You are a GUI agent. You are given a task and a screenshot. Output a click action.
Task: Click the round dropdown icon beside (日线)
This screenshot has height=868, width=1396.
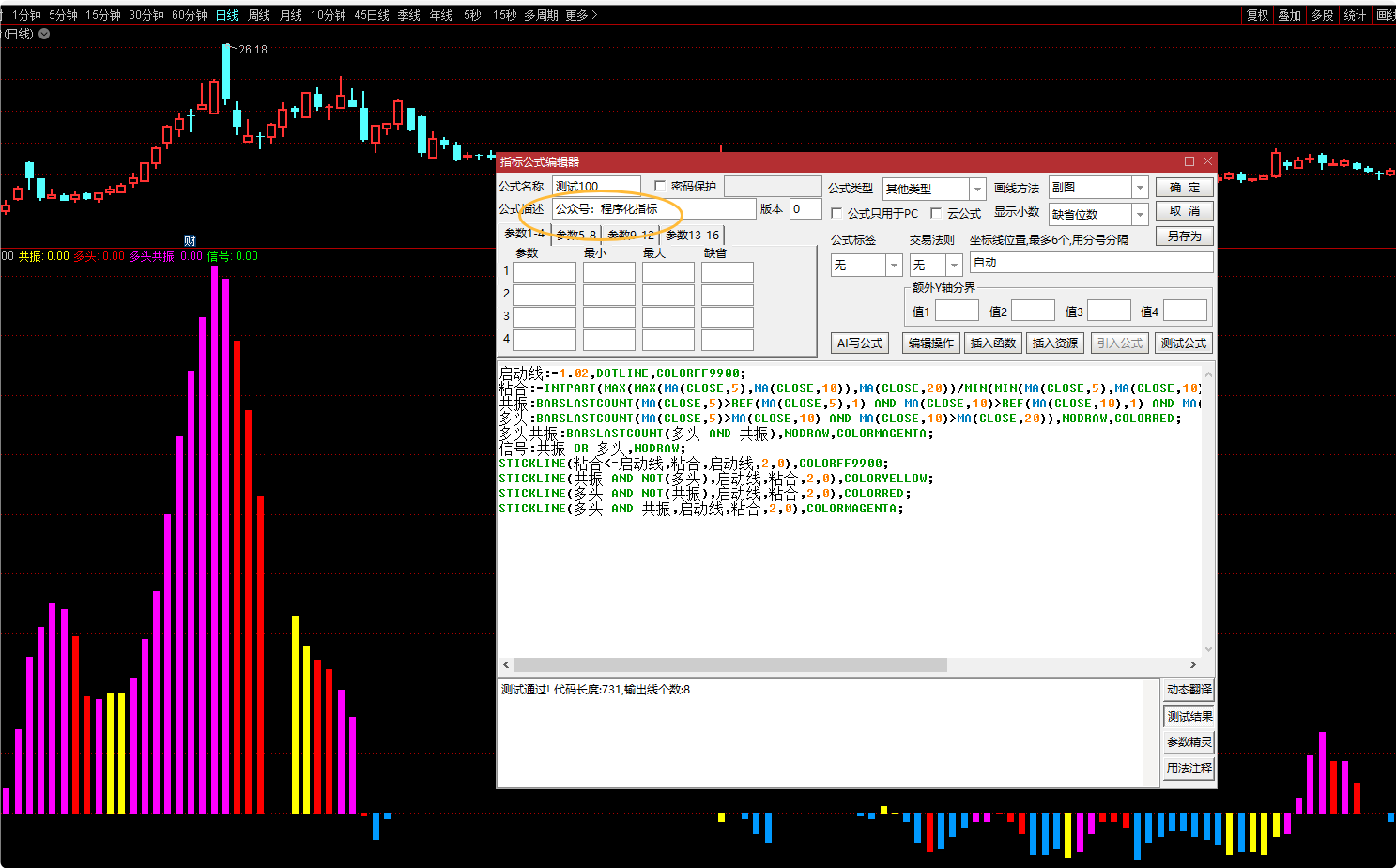(x=44, y=34)
